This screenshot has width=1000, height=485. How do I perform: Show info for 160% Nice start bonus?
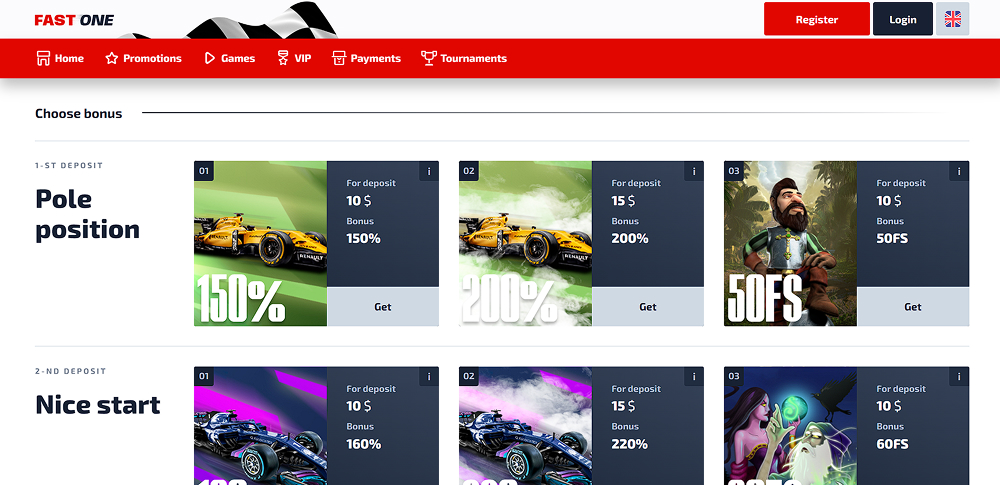tap(429, 377)
